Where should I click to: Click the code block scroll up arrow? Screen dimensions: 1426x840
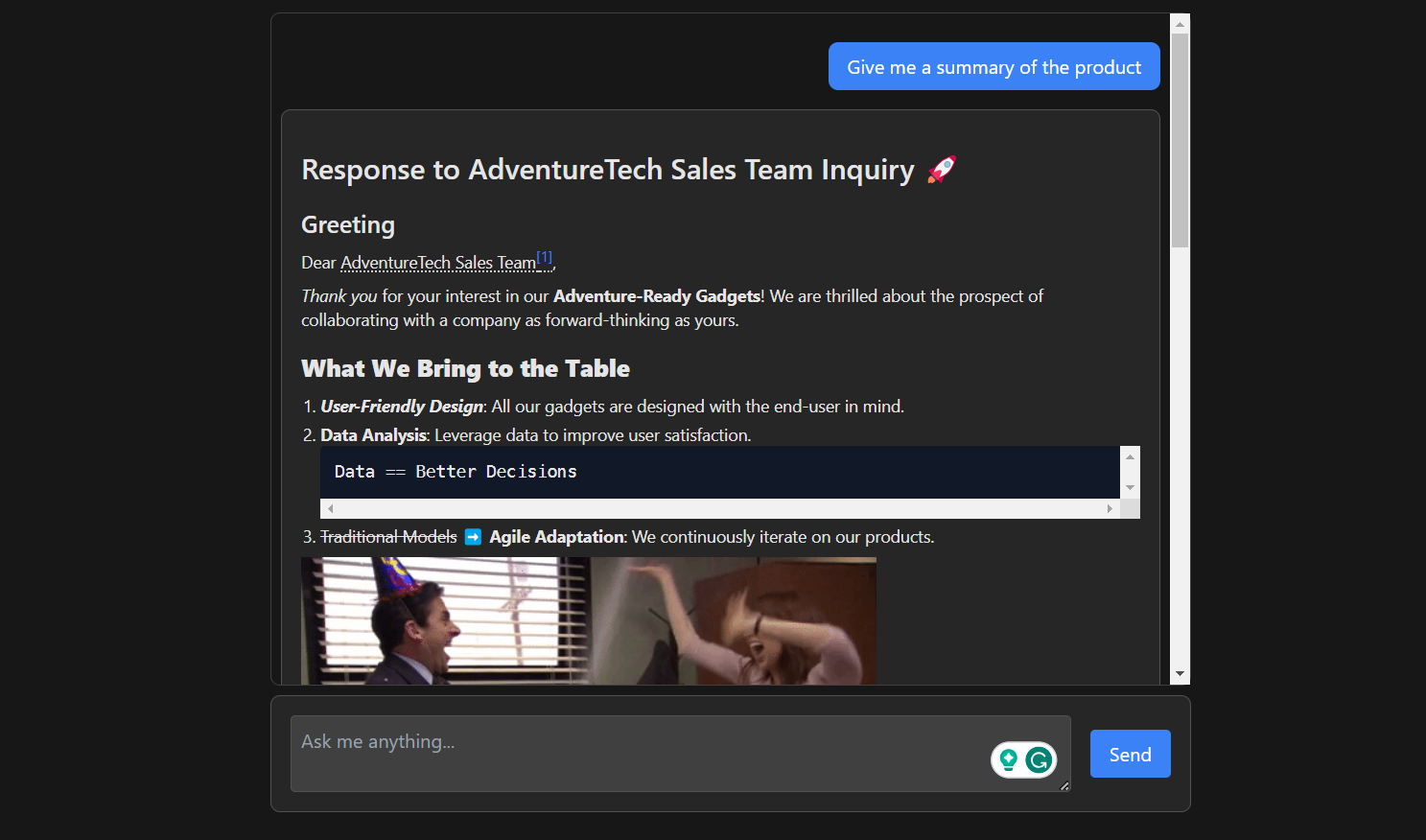tap(1130, 456)
